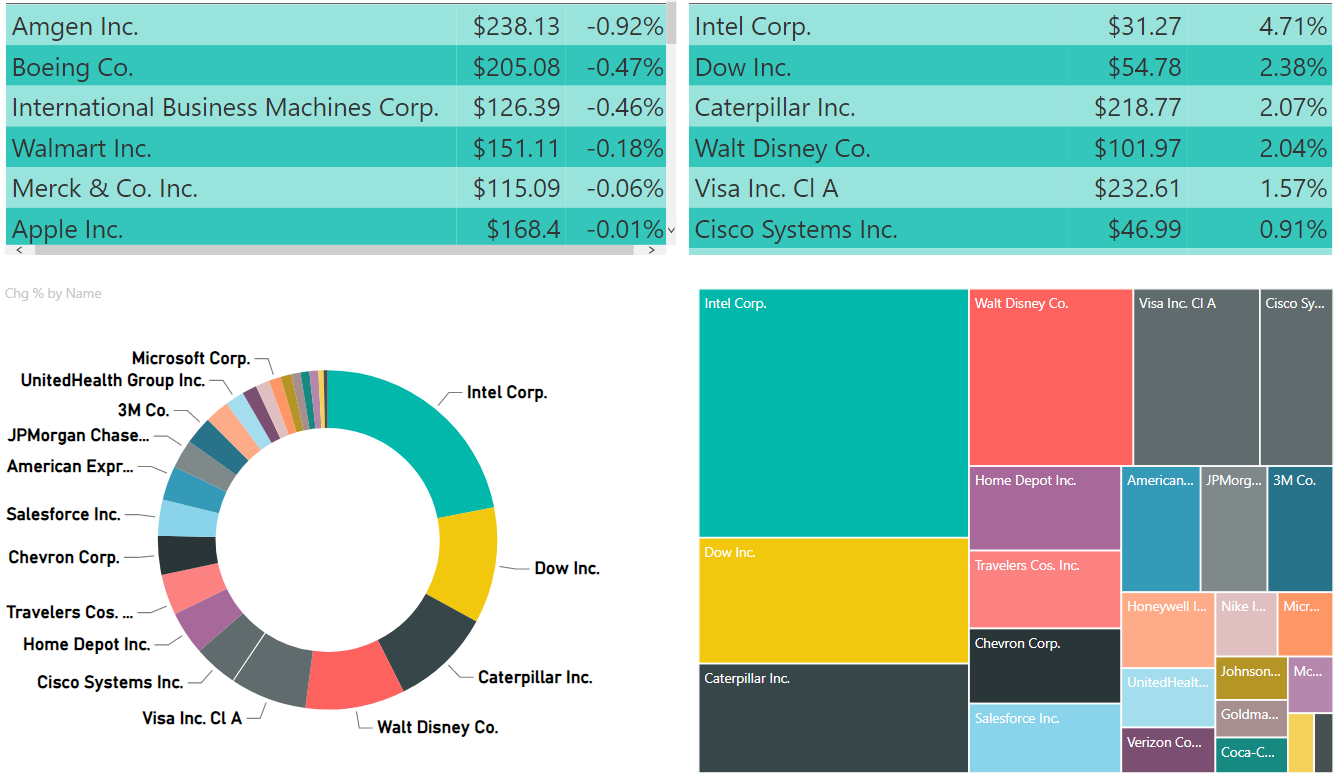Select Intel Corp. name in gainers table
This screenshot has height=774, width=1338.
point(753,27)
